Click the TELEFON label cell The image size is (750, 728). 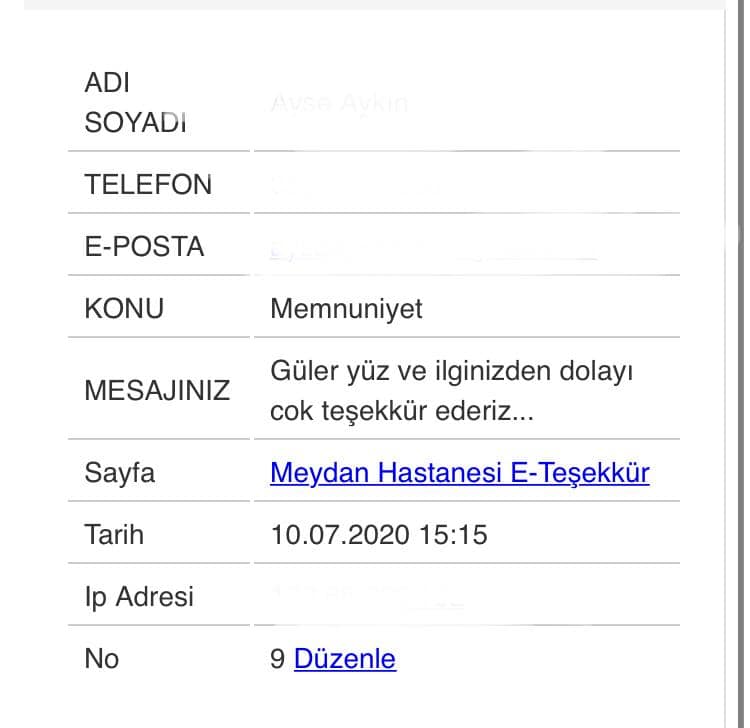coord(159,184)
